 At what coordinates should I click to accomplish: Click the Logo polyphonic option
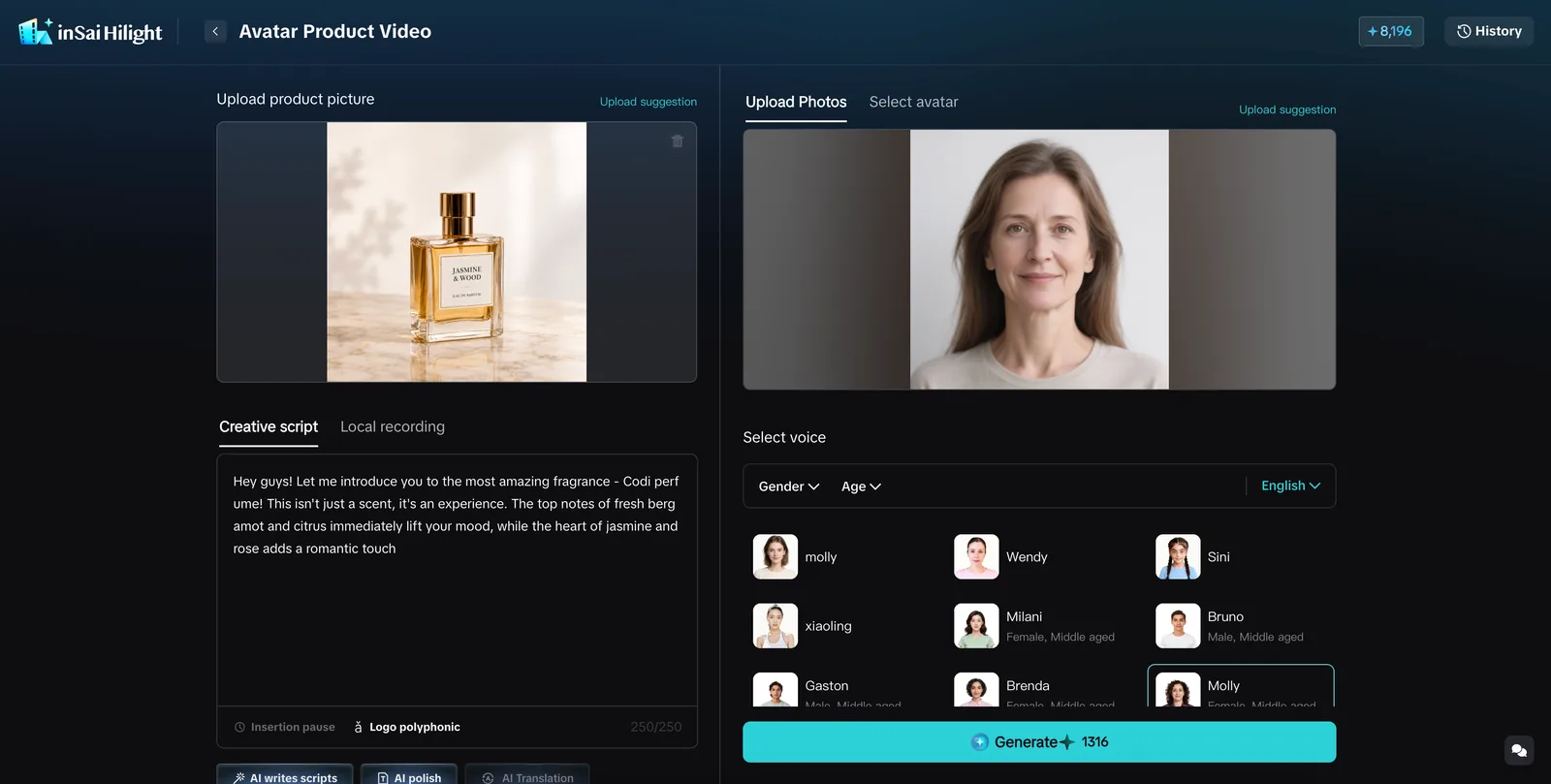coord(406,727)
